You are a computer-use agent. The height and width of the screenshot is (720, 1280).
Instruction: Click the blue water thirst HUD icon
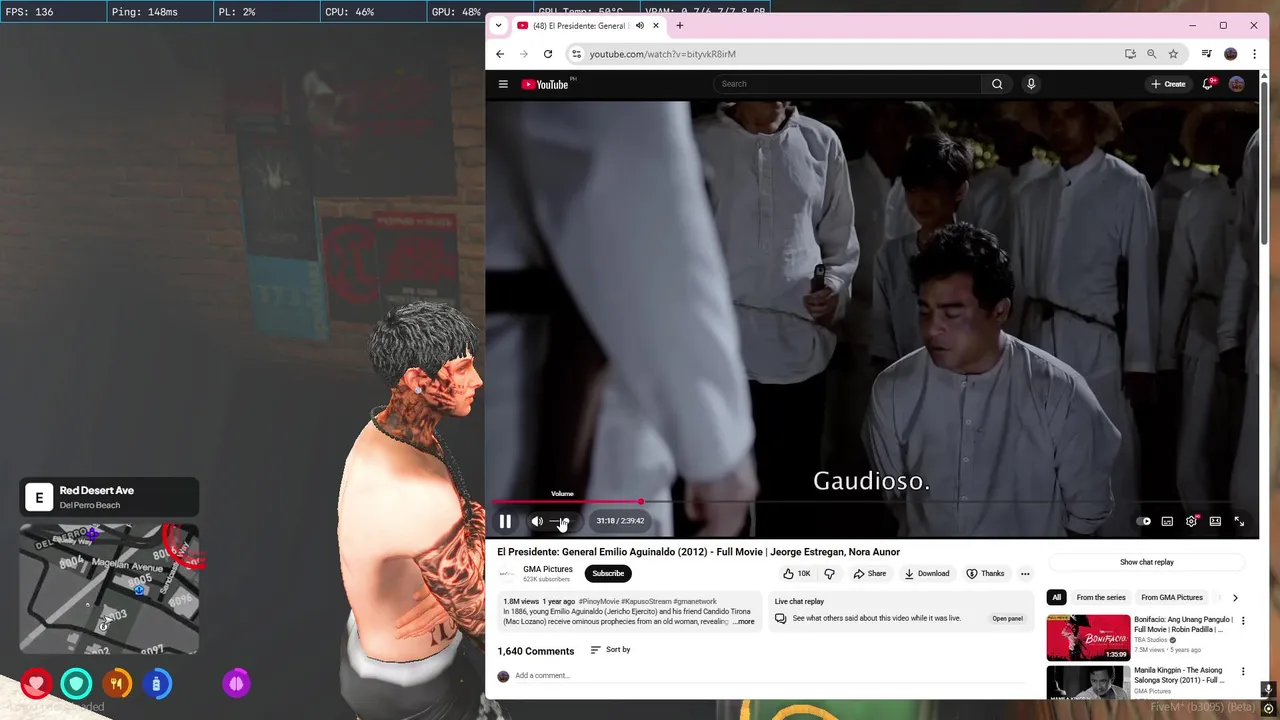(156, 684)
